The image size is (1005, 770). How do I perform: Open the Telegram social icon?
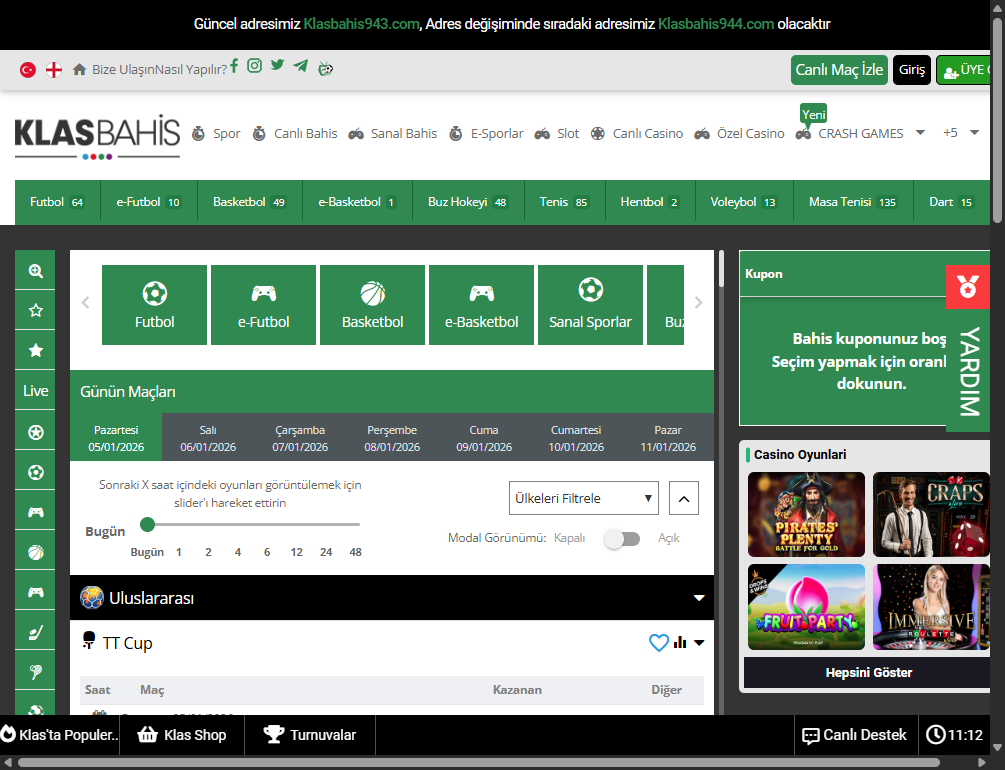[301, 66]
